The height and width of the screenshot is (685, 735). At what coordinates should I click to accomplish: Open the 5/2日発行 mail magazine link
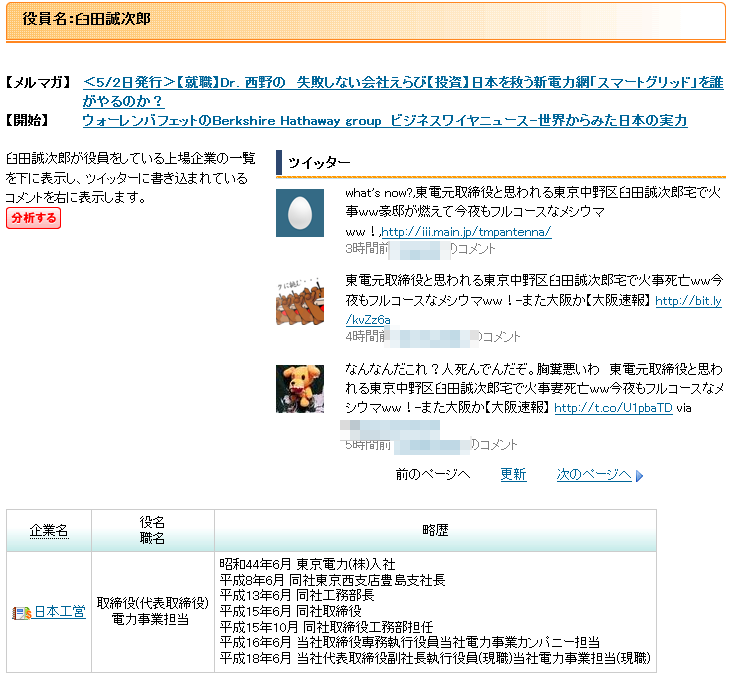(x=403, y=91)
